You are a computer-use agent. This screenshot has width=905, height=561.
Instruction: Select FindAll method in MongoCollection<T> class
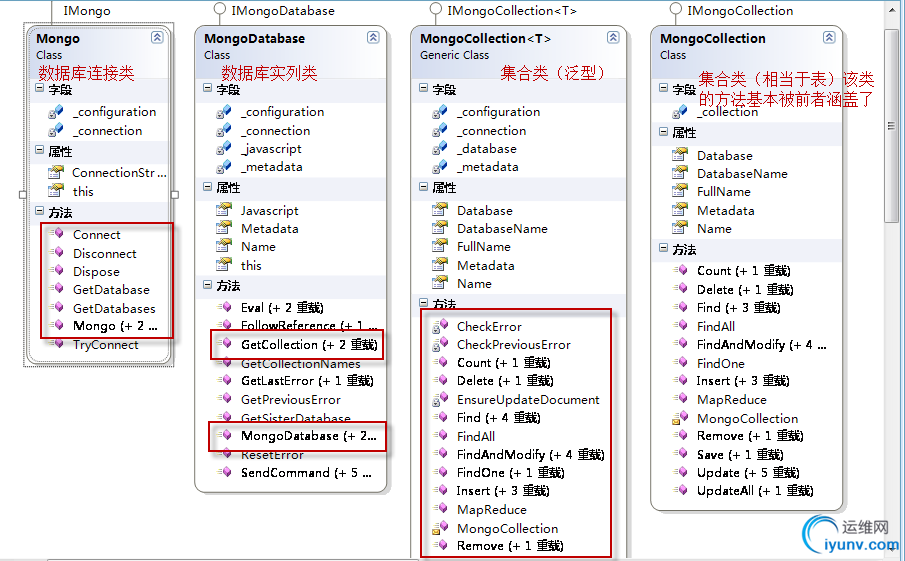click(x=476, y=436)
